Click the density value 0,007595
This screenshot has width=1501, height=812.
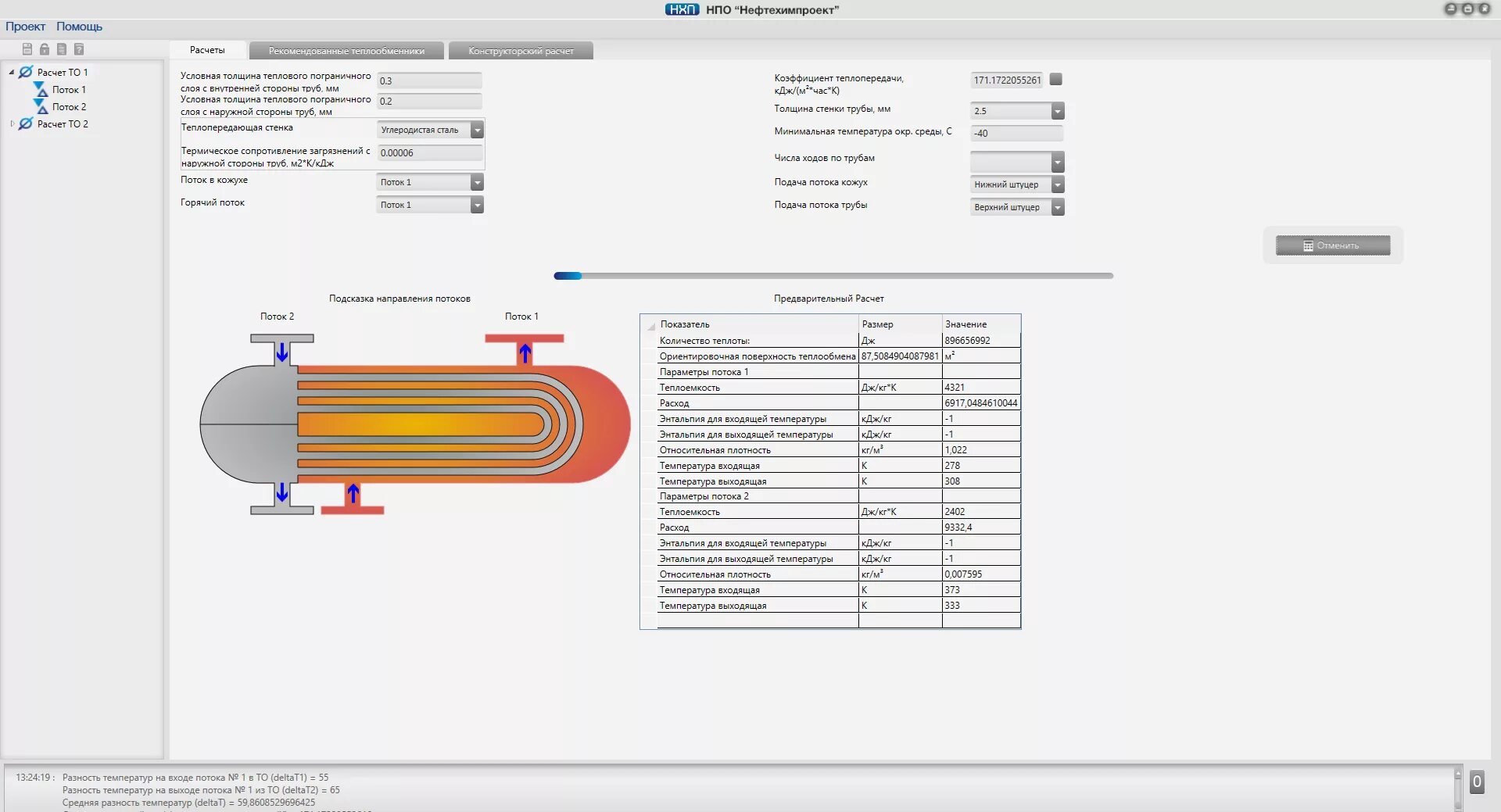981,574
